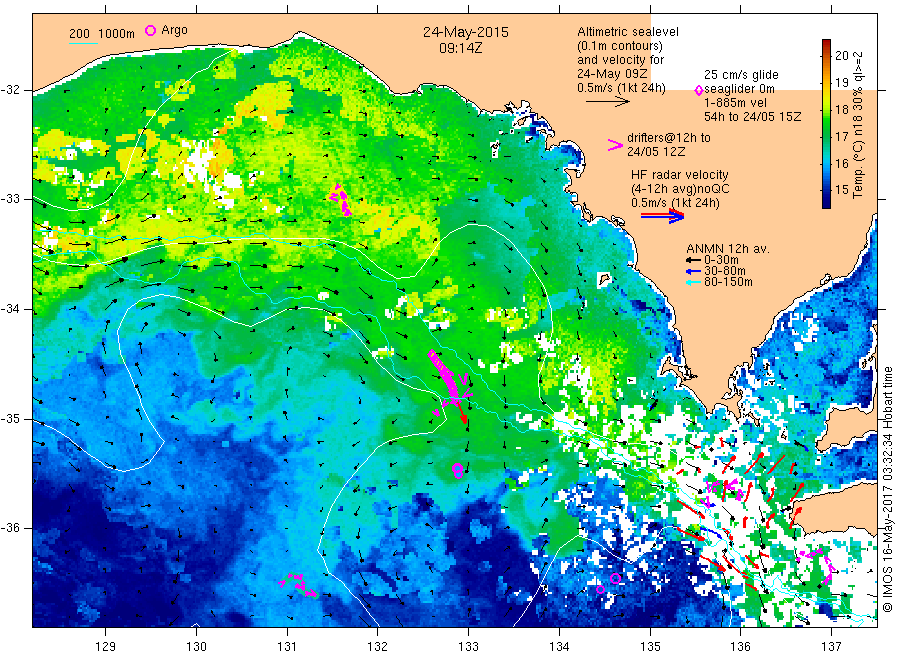Click the '0-30m' depth label
The height and width of the screenshot is (660, 900).
[721, 260]
